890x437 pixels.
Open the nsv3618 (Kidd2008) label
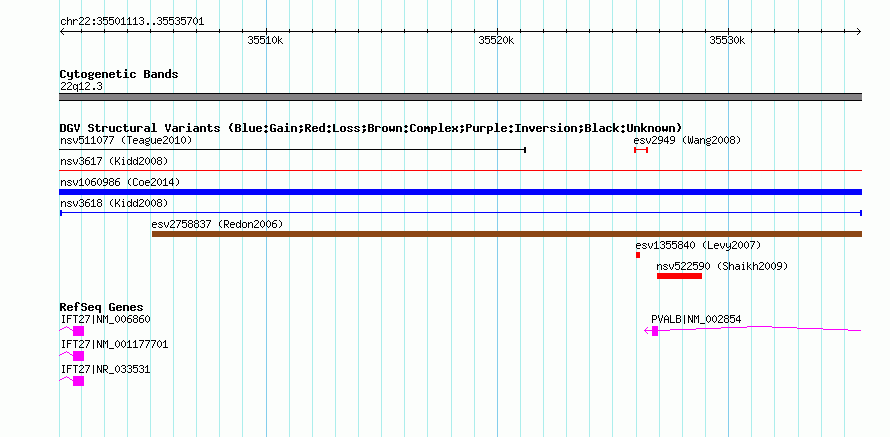[114, 203]
